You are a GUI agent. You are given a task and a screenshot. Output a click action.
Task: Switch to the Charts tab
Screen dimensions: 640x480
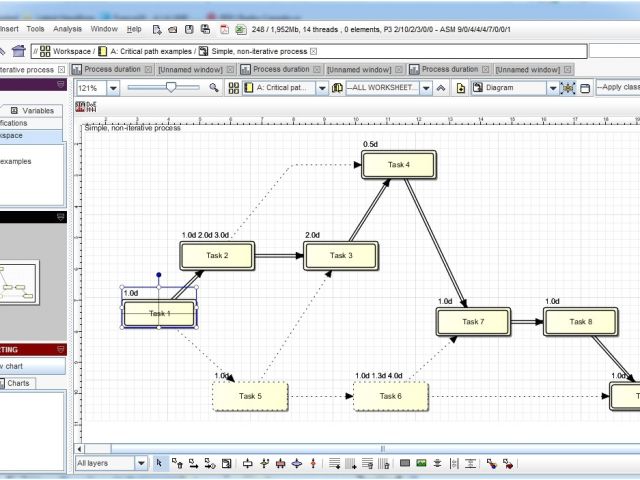click(19, 383)
